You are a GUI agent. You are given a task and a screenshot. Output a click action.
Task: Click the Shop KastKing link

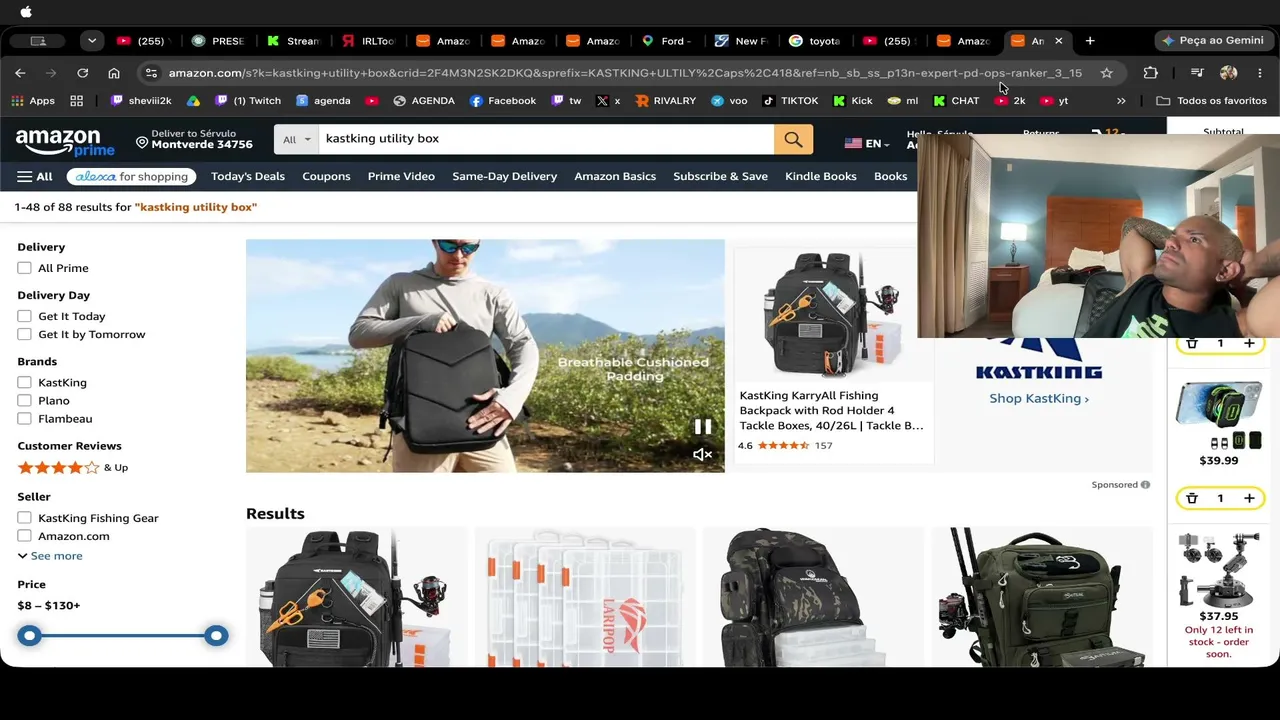click(1039, 398)
